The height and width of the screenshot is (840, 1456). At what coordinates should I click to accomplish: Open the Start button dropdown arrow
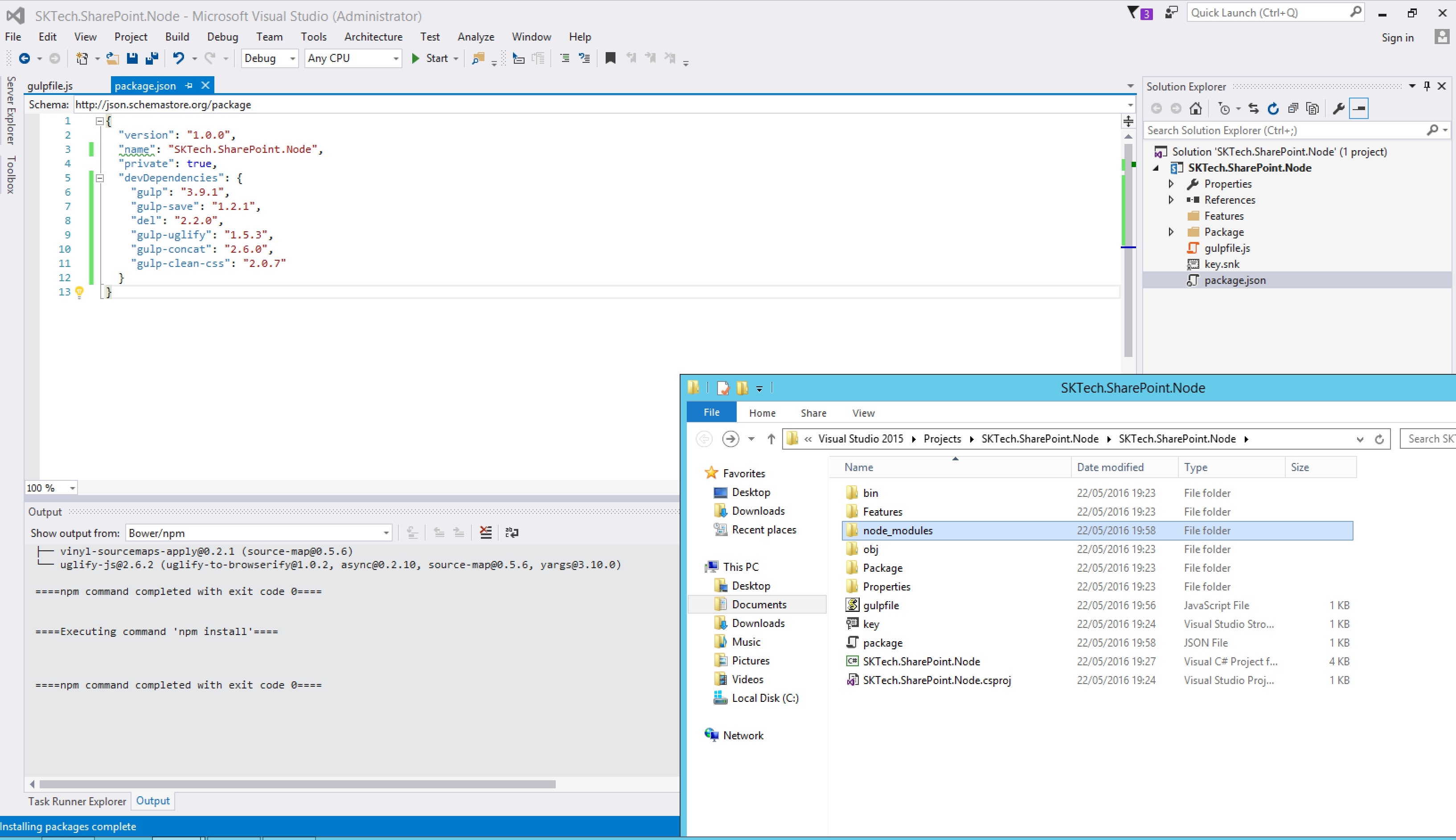click(x=456, y=58)
